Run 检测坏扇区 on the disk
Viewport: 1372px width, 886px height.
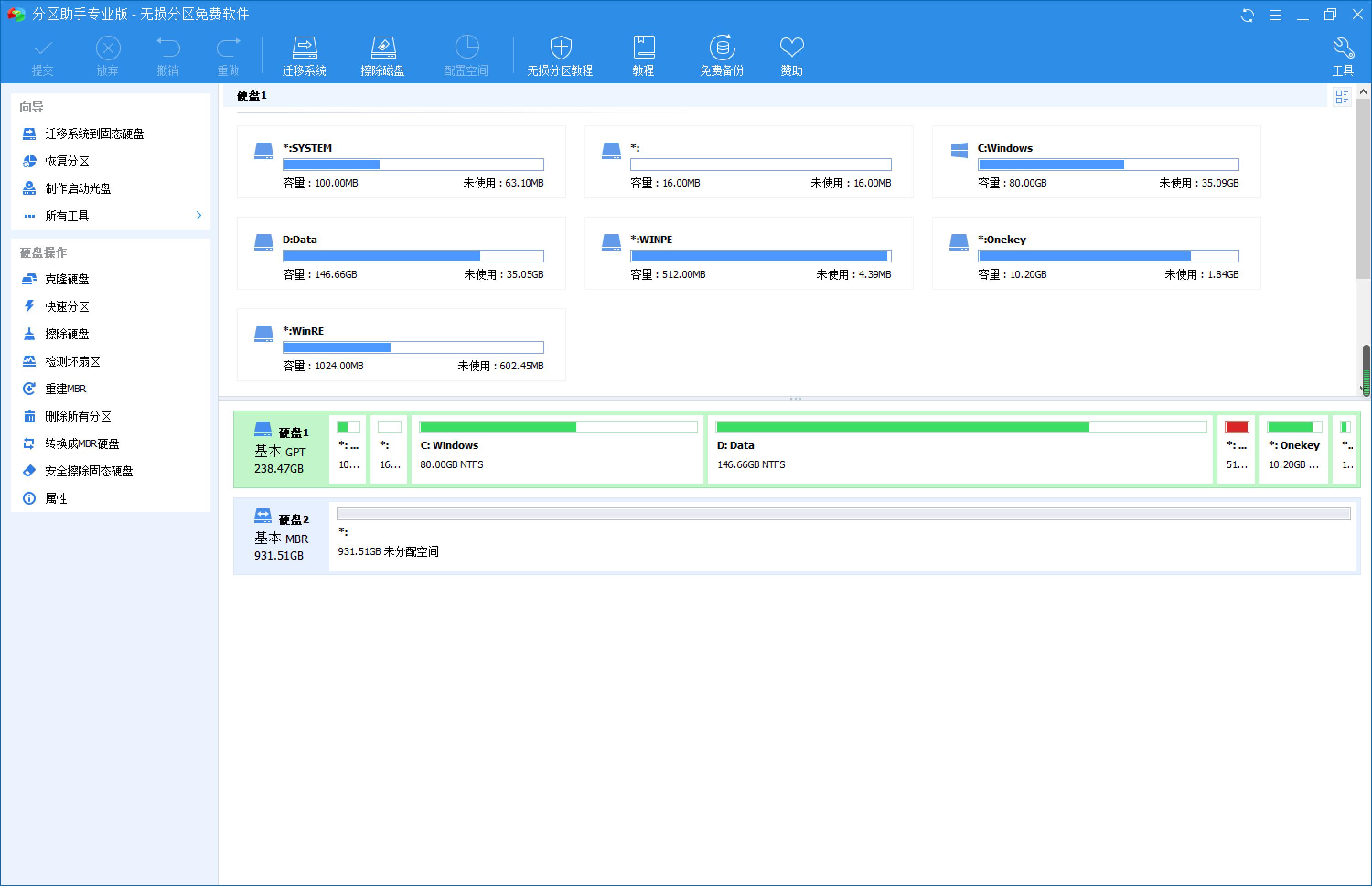71,361
